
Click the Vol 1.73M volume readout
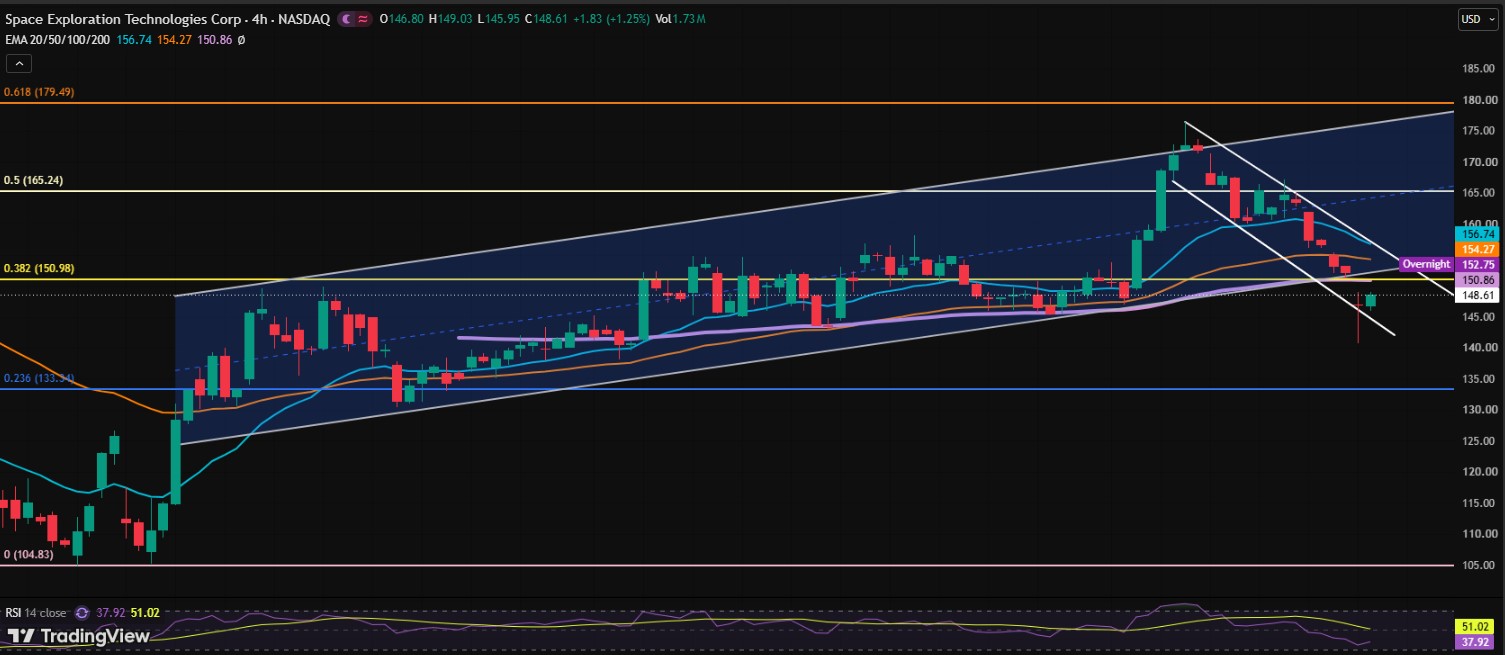tap(680, 19)
